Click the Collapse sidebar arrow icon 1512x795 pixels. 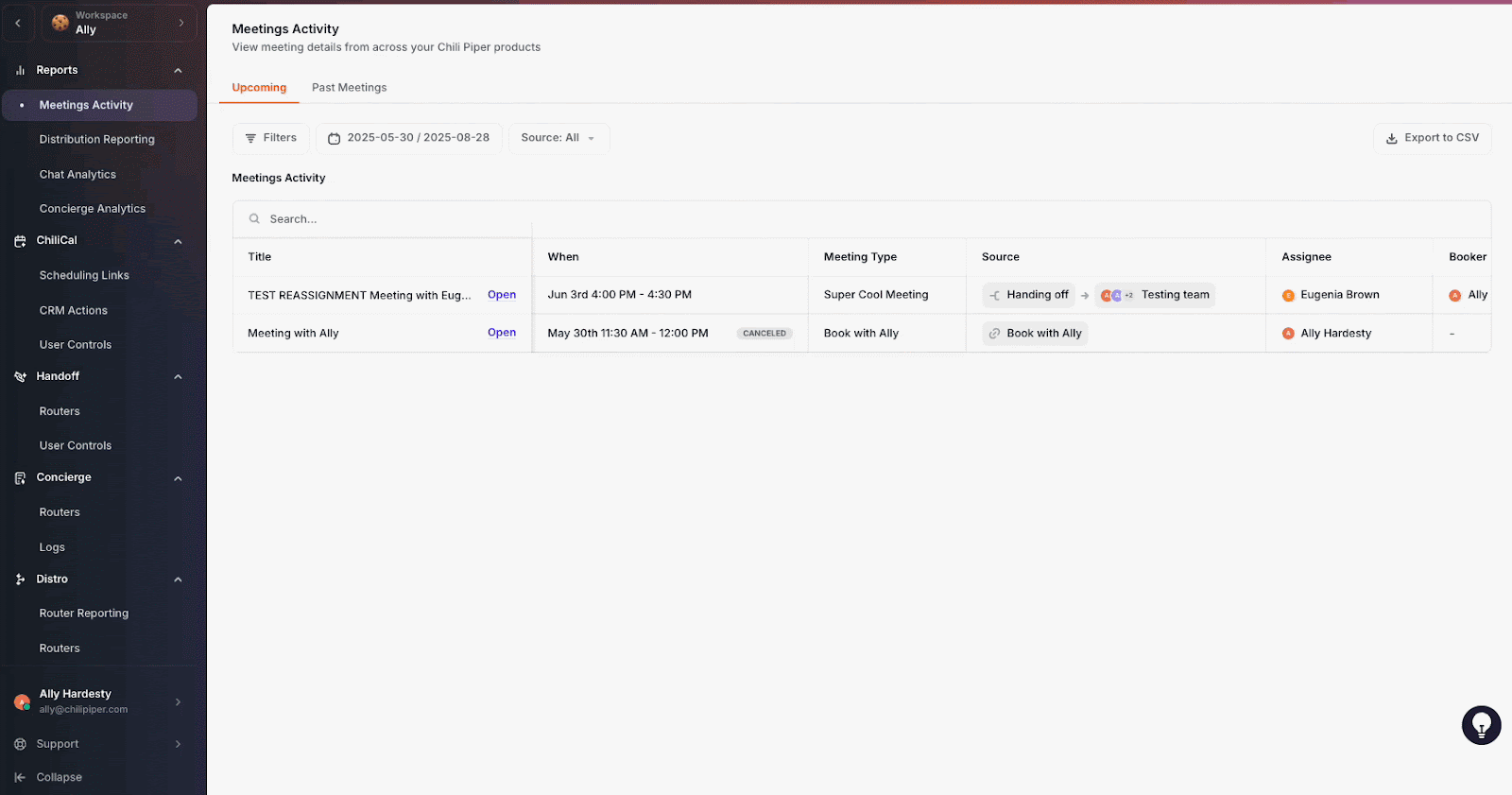(20, 777)
